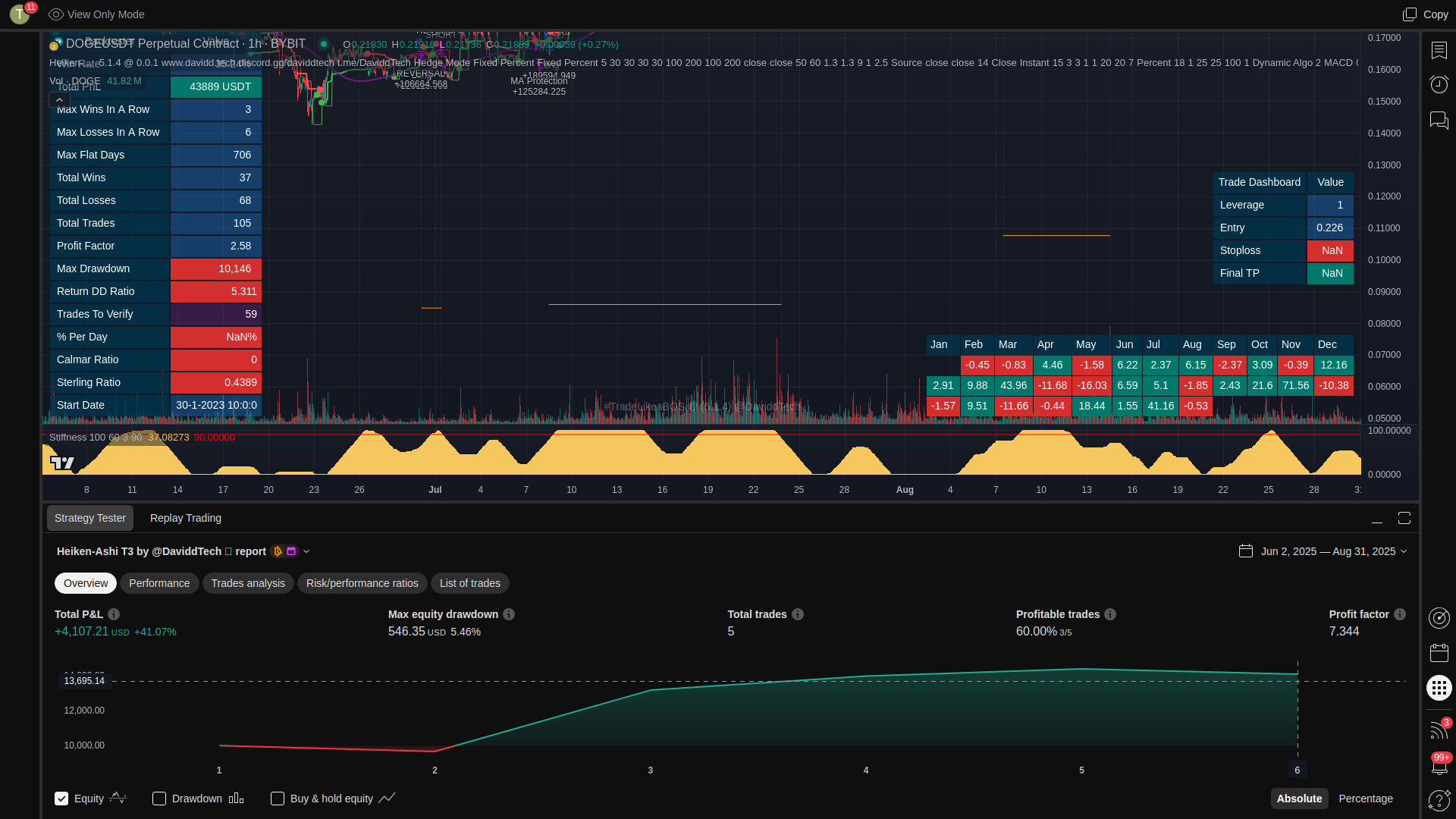
Task: Open the news feed broadcast icon
Action: 1438,730
